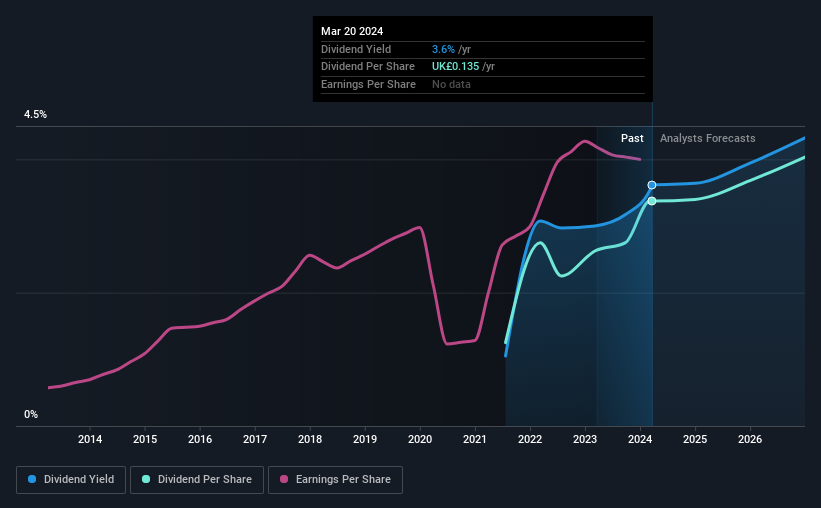Select the teal Dividend Per Share data point marker
821x508 pixels.
point(652,201)
